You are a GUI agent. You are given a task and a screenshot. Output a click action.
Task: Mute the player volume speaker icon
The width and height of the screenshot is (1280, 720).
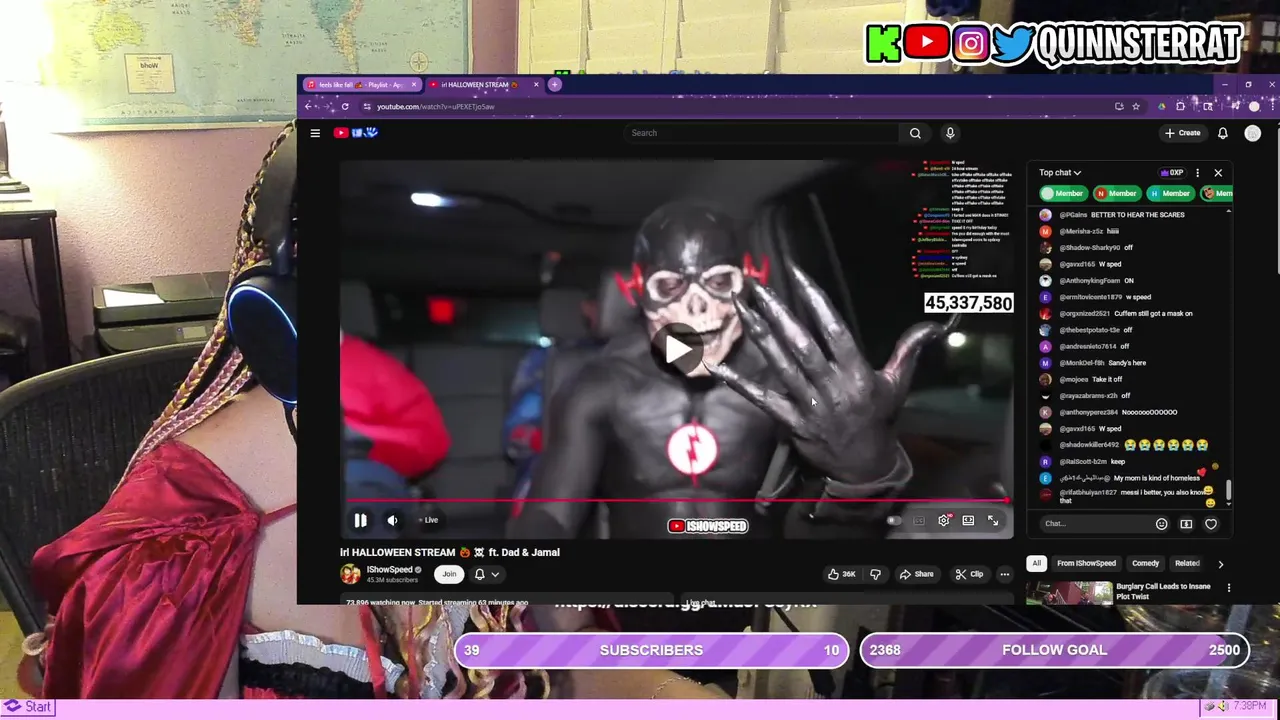pos(392,520)
